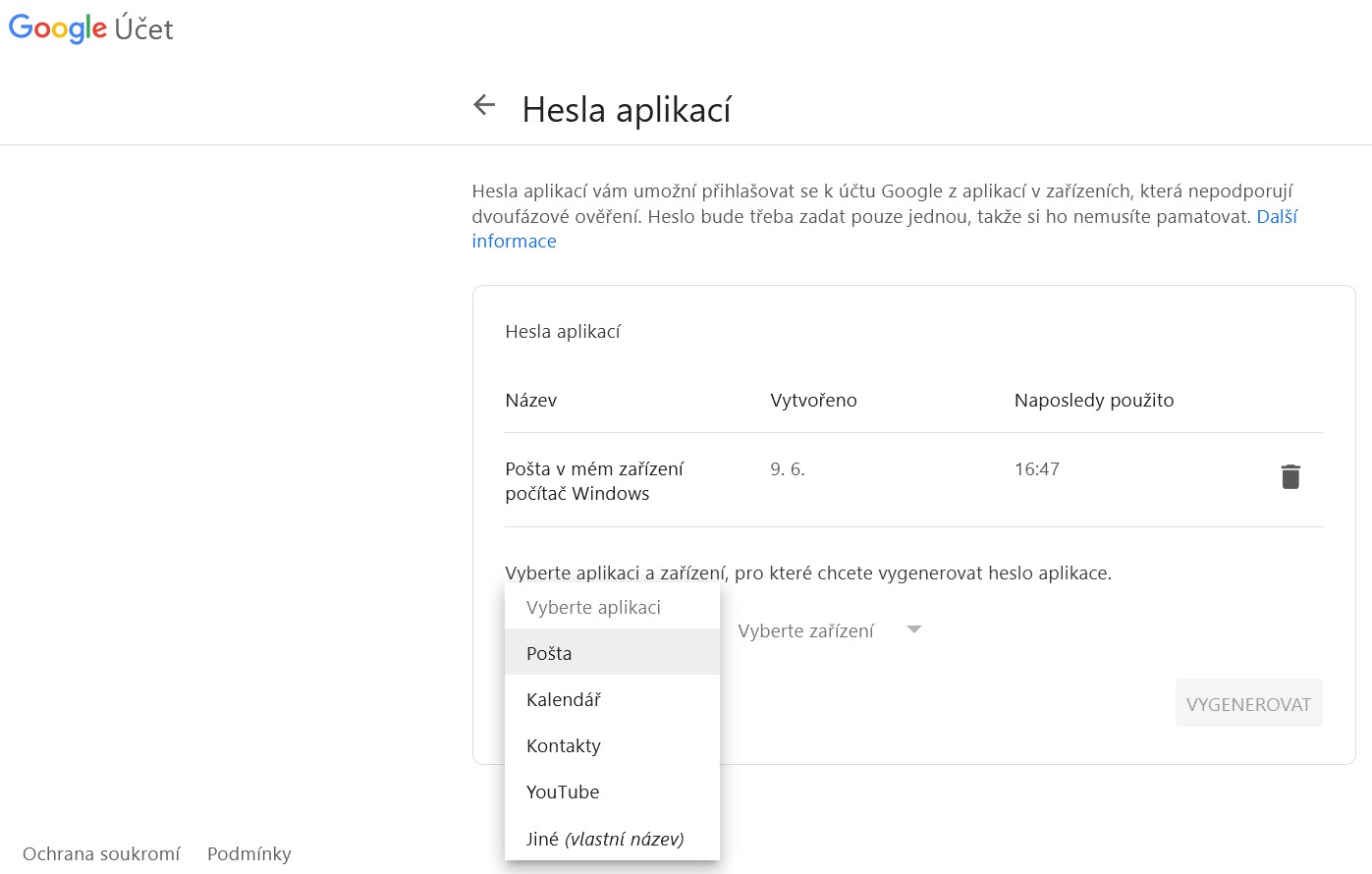1372x874 pixels.
Task: Click the Vytvořeno column header
Action: [813, 400]
